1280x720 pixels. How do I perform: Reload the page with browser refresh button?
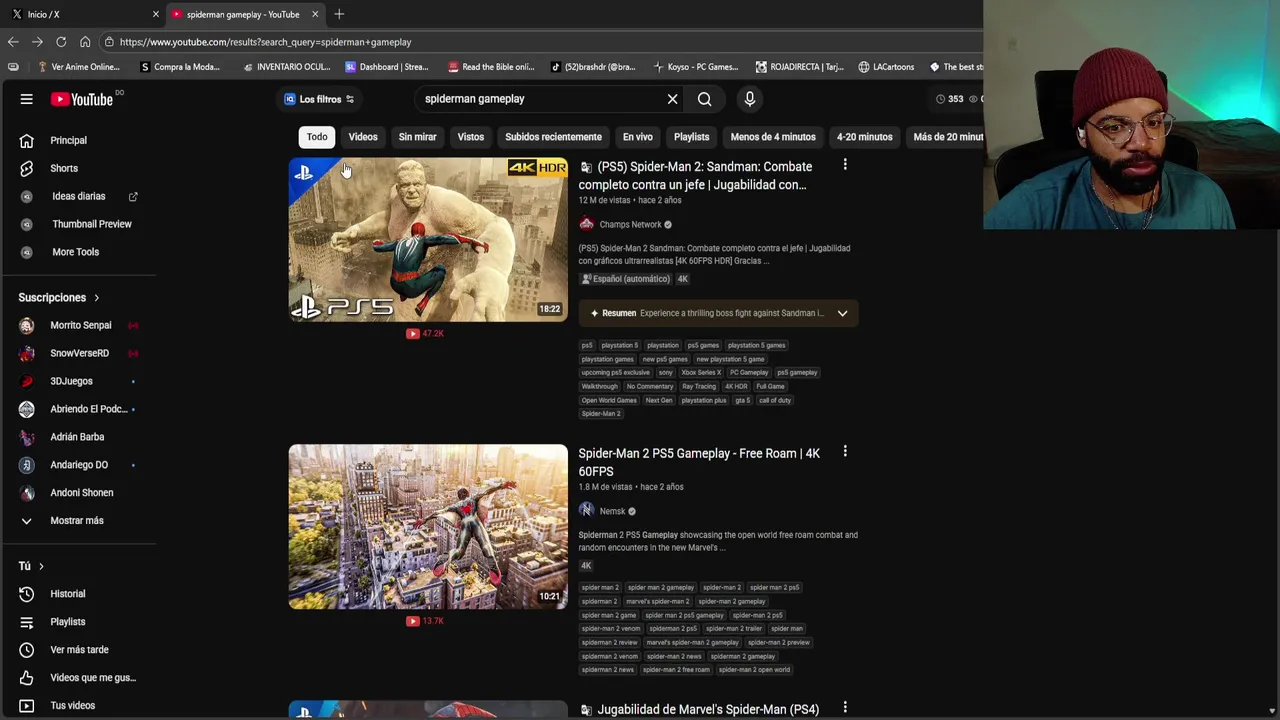tap(61, 42)
